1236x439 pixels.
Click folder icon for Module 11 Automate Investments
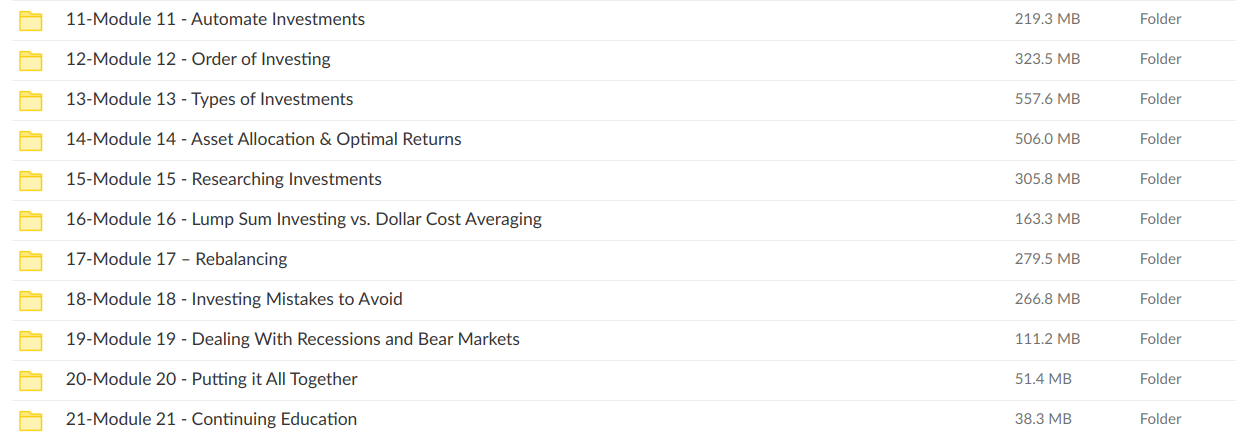point(31,20)
